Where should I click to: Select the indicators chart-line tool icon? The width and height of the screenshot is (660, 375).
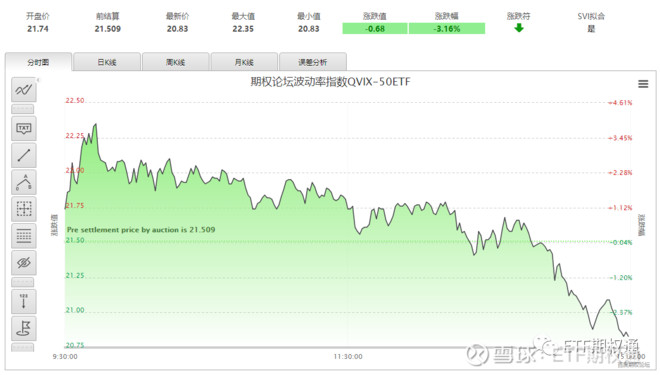tap(24, 90)
